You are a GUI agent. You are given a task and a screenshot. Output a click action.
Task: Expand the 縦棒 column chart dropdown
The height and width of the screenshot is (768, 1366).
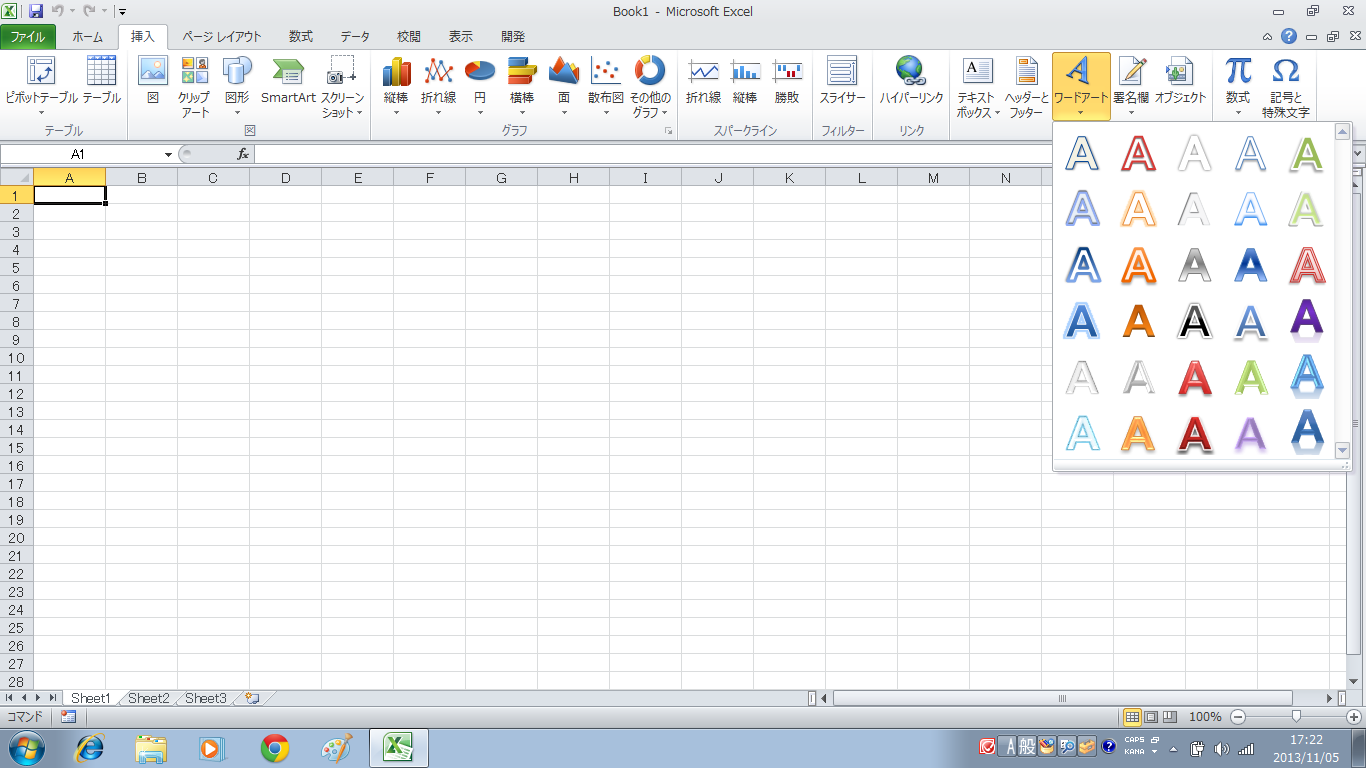pyautogui.click(x=396, y=112)
